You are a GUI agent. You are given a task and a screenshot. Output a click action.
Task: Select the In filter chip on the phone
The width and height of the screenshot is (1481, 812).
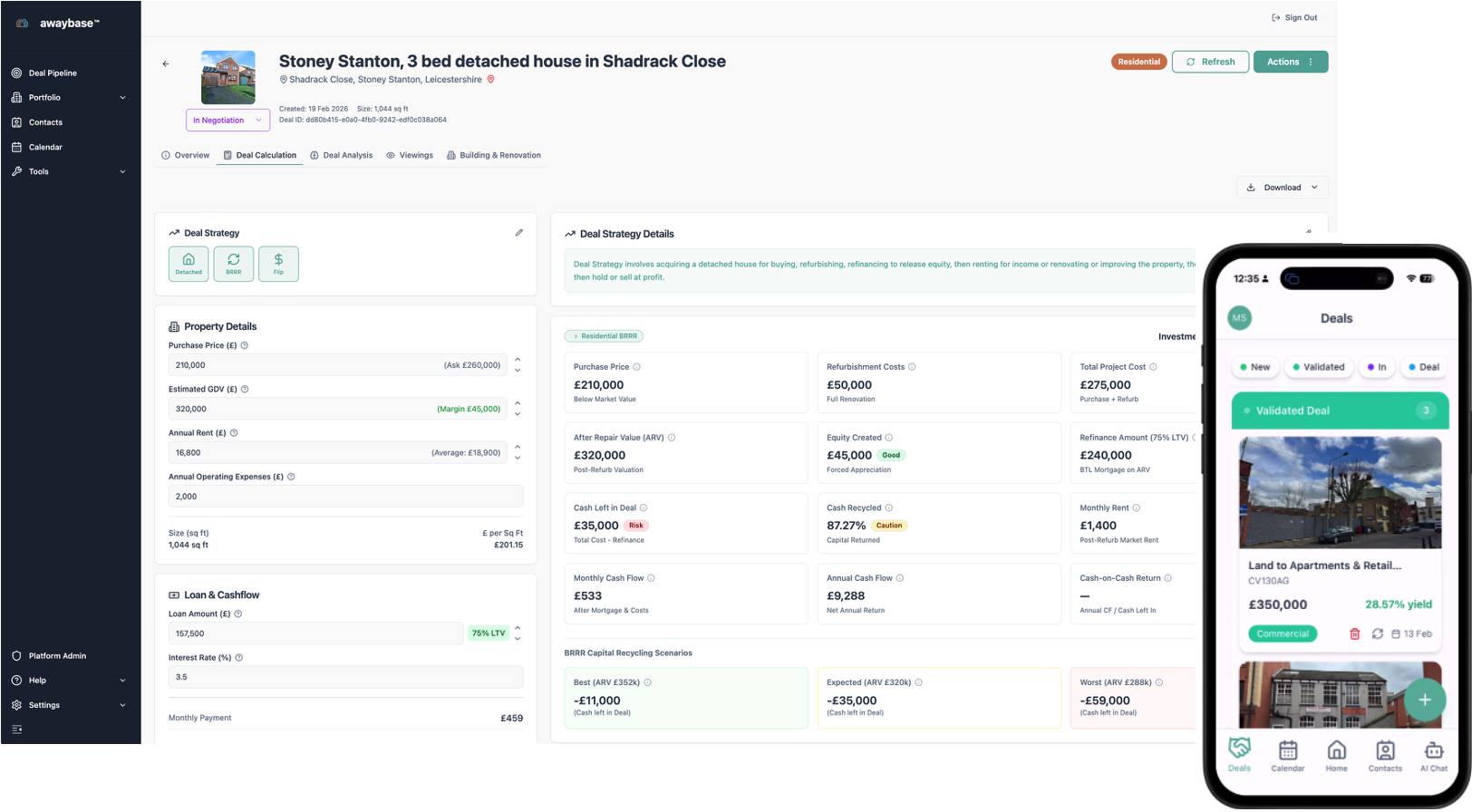(1377, 367)
